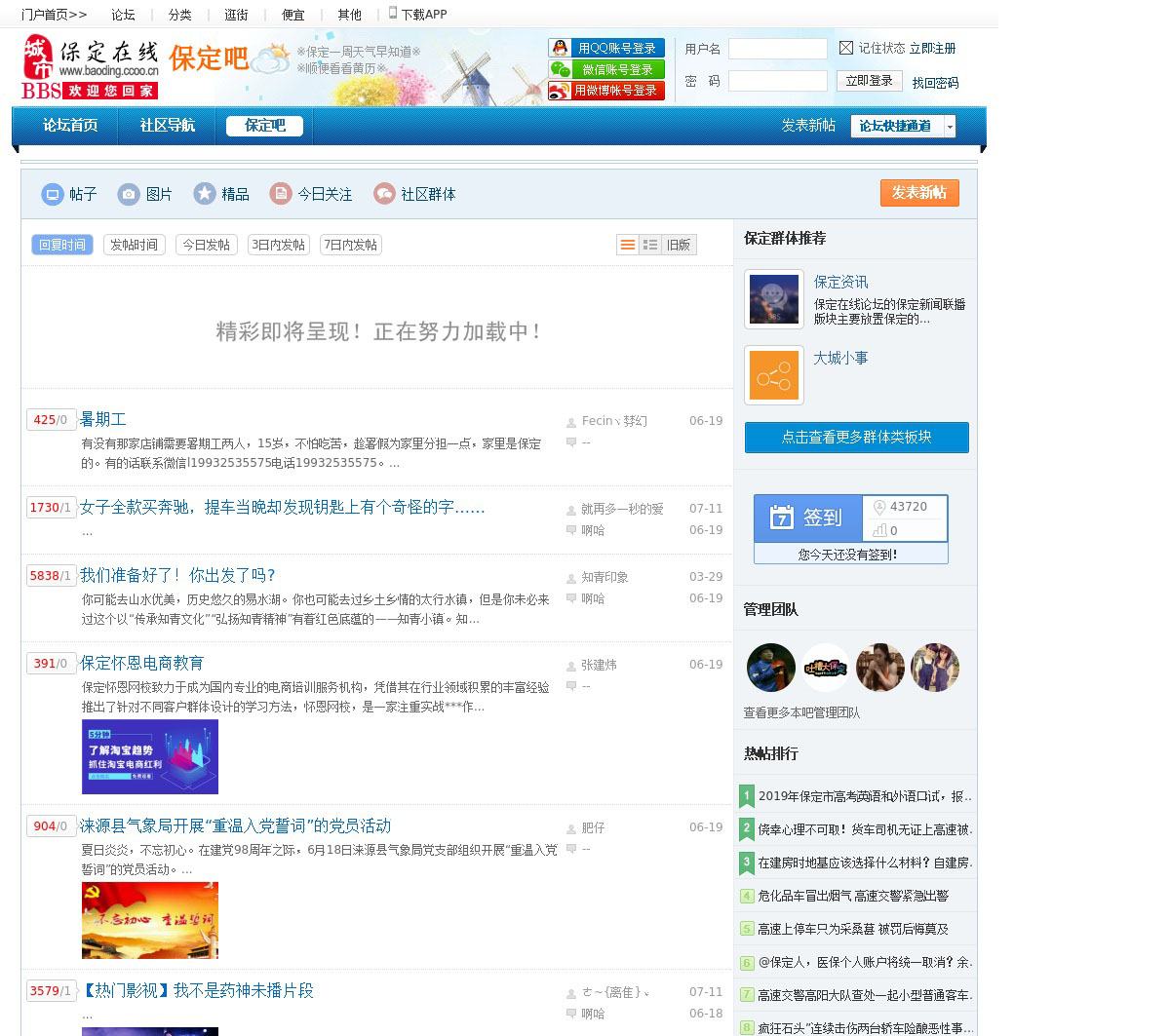Viewport: 1170px width, 1036px height.
Task: Click the 签到 calendar check-in icon
Action: (x=781, y=518)
